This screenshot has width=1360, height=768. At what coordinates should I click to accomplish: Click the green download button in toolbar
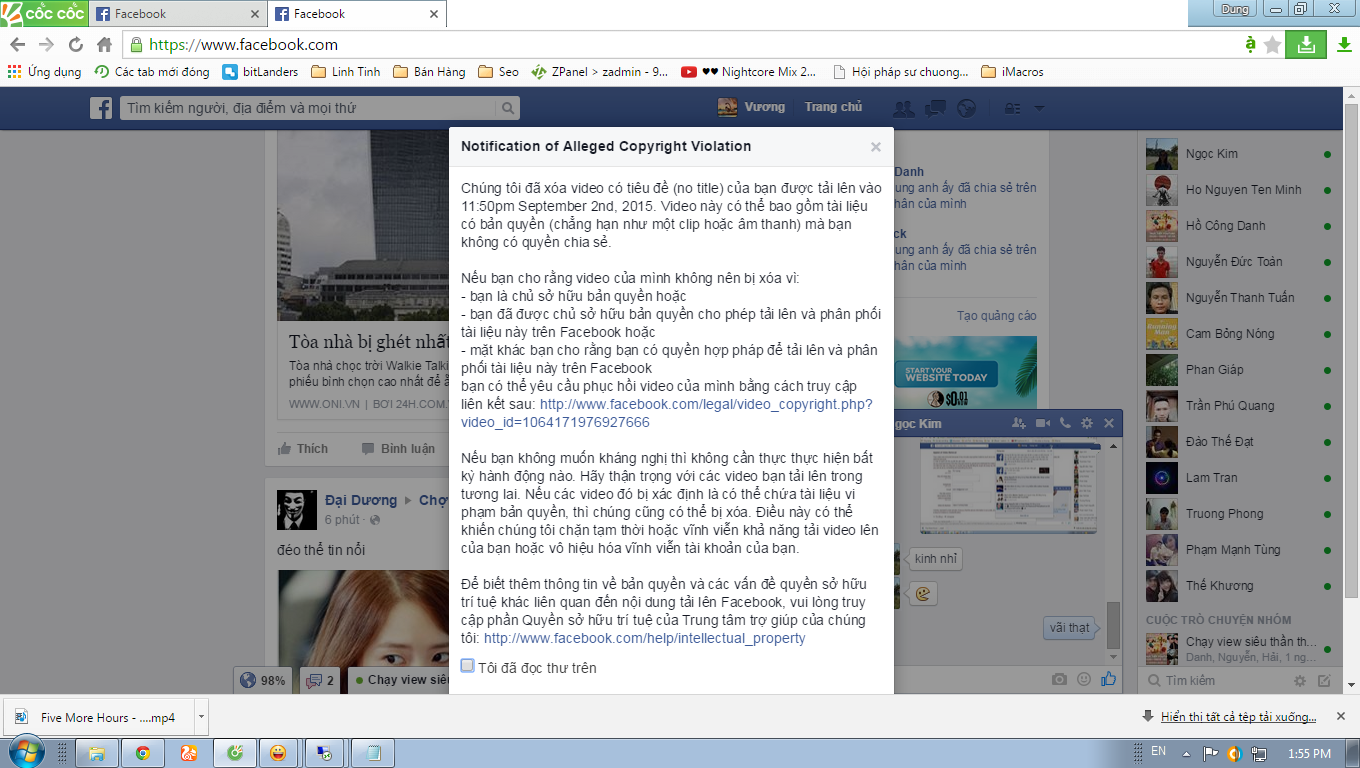coord(1306,45)
